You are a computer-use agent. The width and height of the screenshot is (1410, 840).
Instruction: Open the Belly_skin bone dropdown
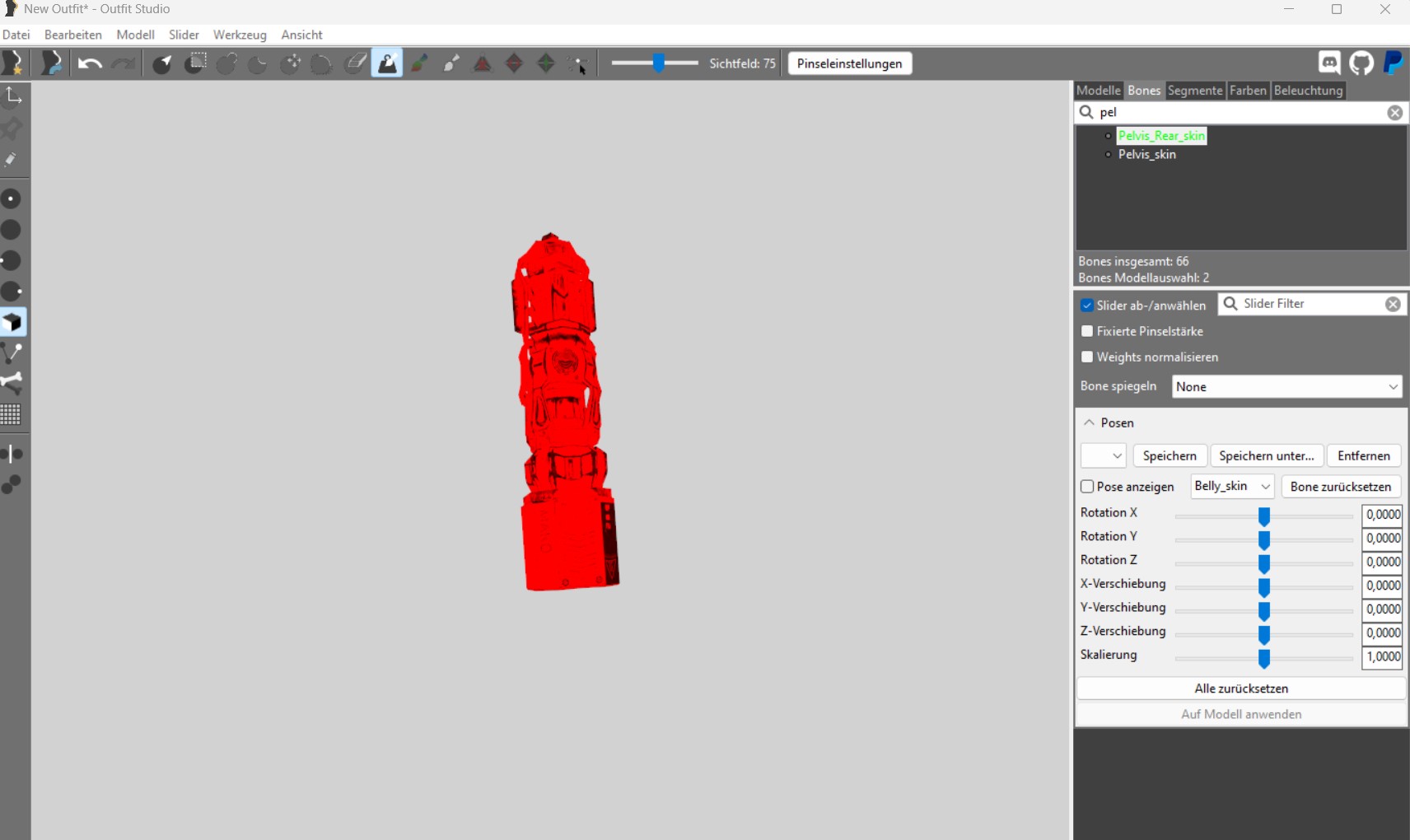pyautogui.click(x=1232, y=487)
